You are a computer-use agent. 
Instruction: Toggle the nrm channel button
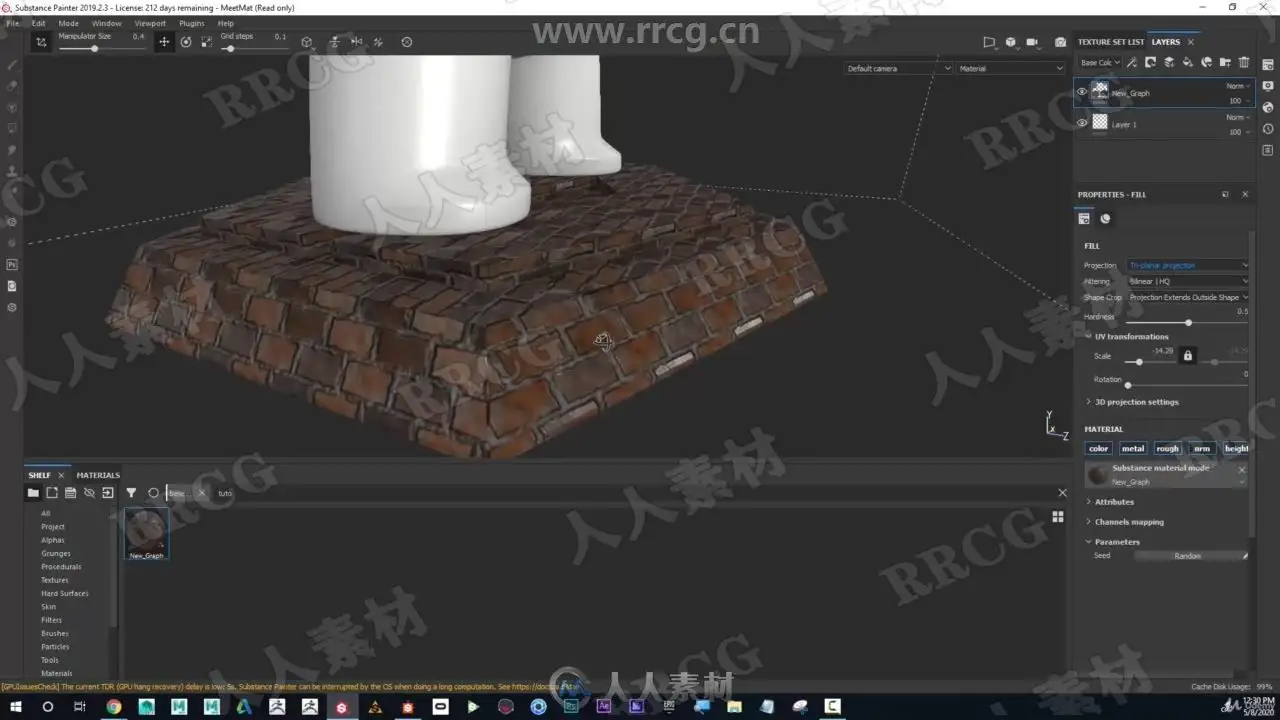click(1202, 448)
